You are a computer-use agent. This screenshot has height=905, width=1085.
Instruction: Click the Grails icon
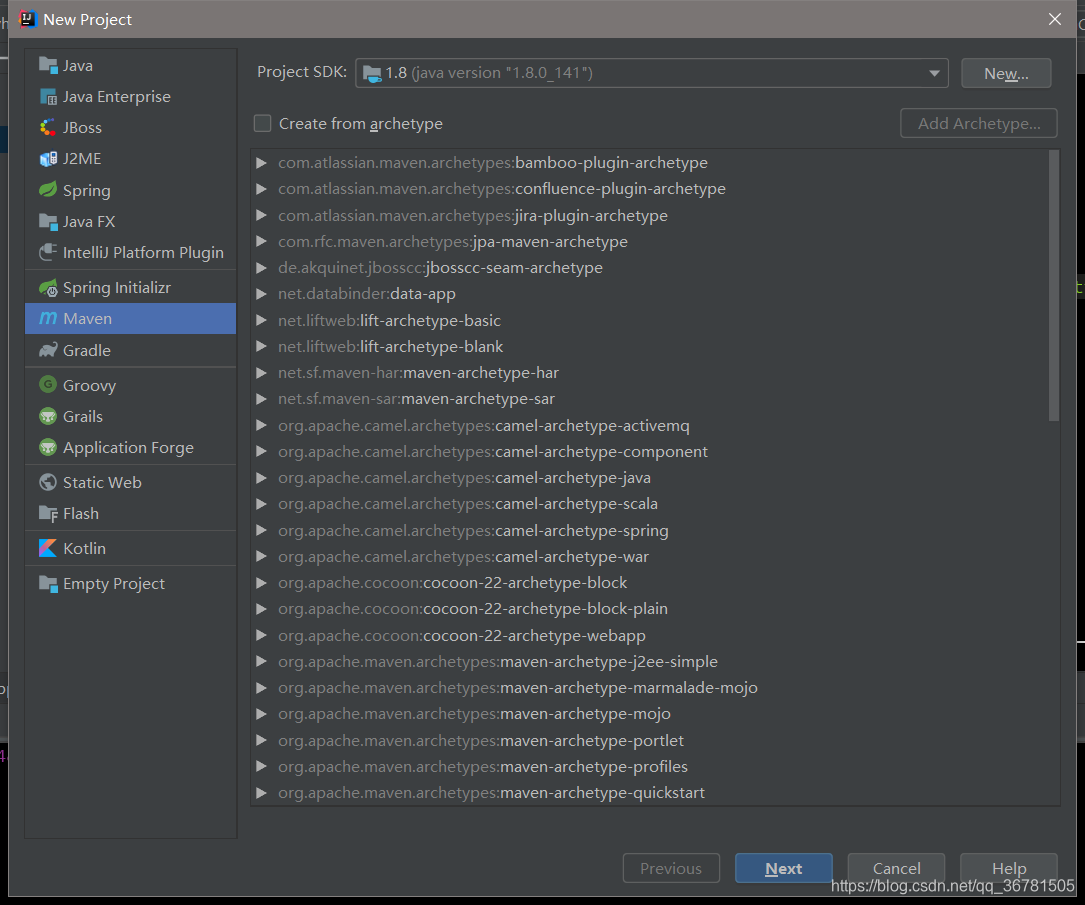(x=48, y=416)
